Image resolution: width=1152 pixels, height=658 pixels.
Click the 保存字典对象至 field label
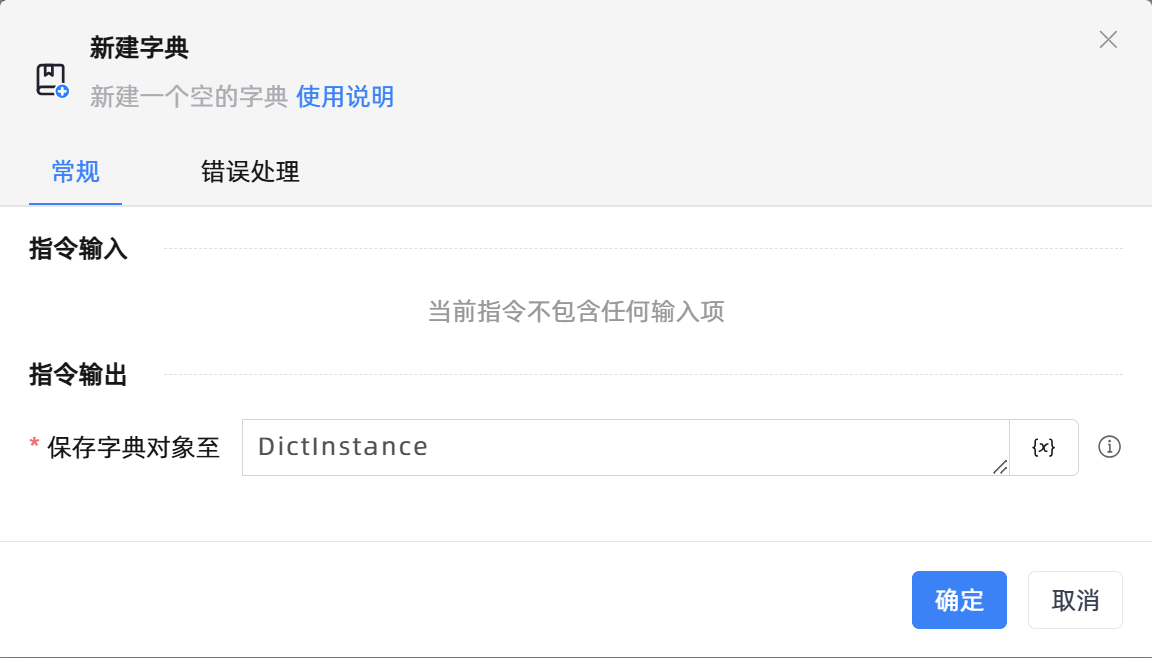[133, 447]
